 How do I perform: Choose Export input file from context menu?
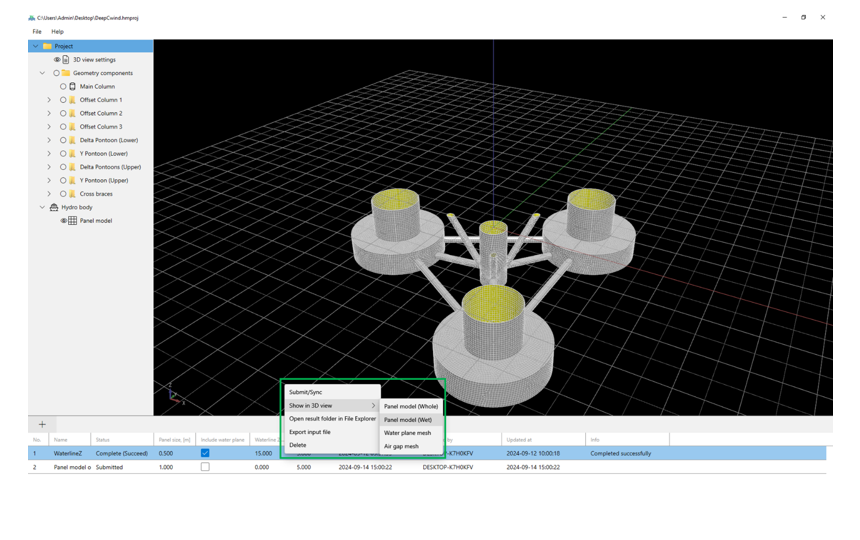coord(332,432)
